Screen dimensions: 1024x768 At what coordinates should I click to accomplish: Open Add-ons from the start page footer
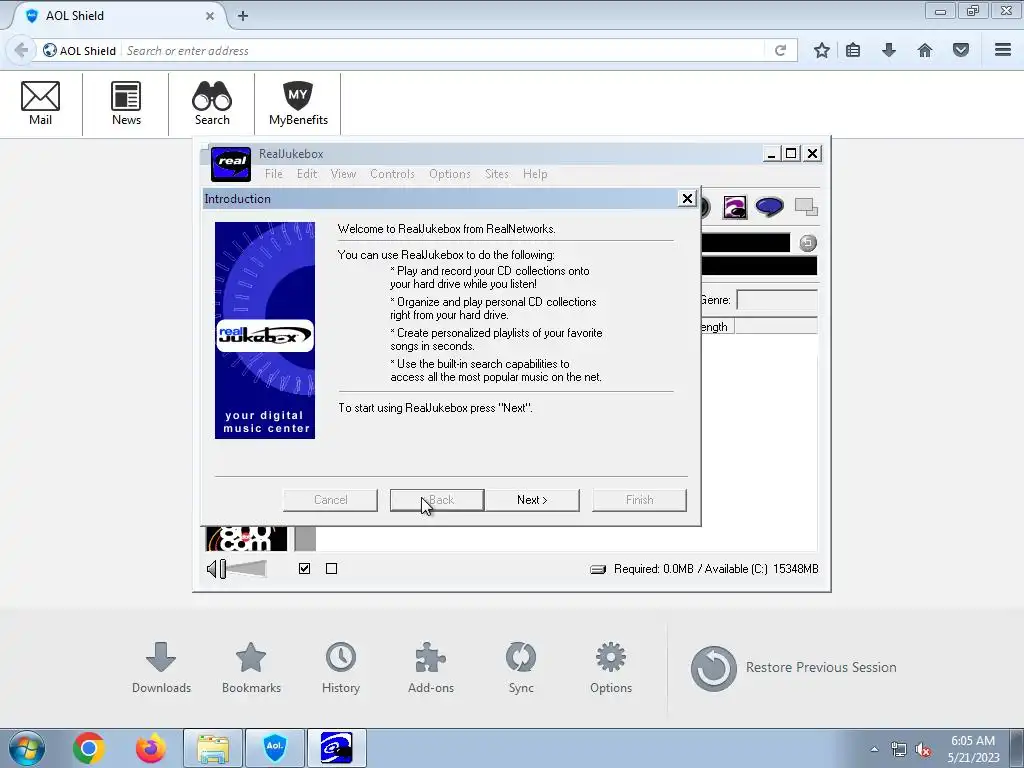tap(431, 667)
